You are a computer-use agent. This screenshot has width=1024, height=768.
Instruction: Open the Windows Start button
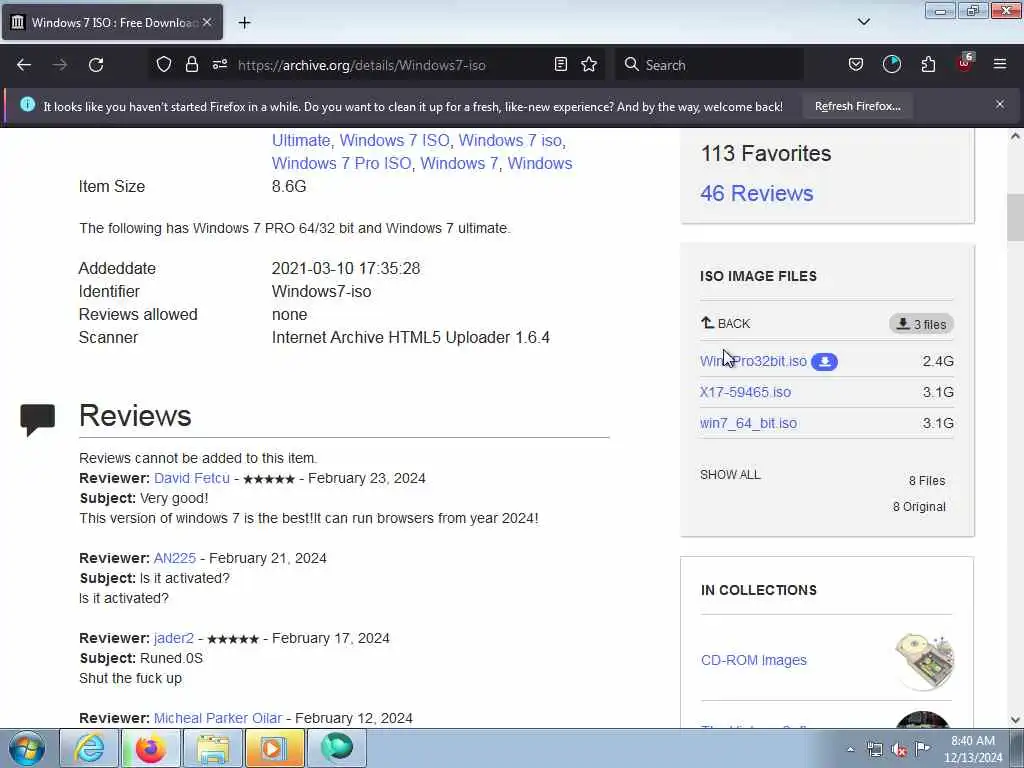click(27, 748)
